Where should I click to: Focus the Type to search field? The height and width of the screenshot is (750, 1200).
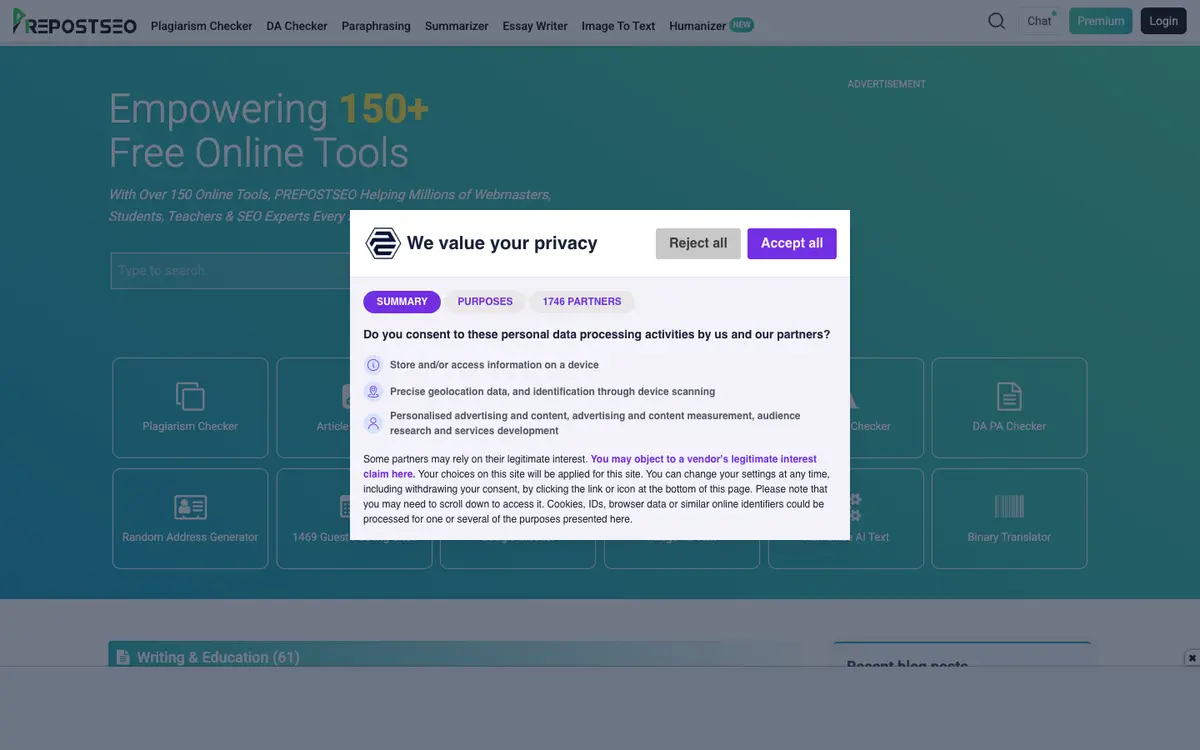230,271
